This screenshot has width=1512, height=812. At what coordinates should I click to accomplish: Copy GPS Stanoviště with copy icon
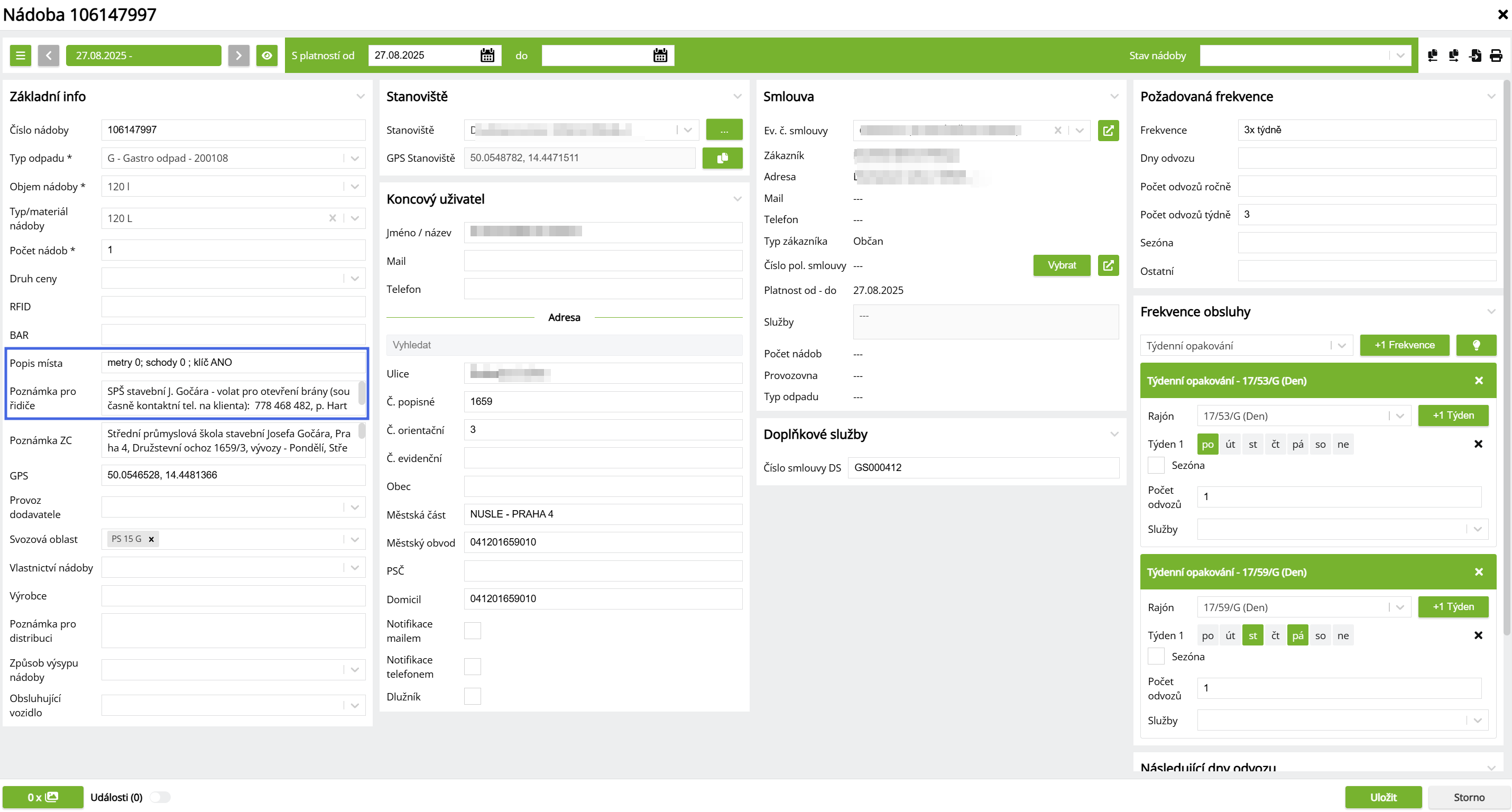pyautogui.click(x=722, y=158)
